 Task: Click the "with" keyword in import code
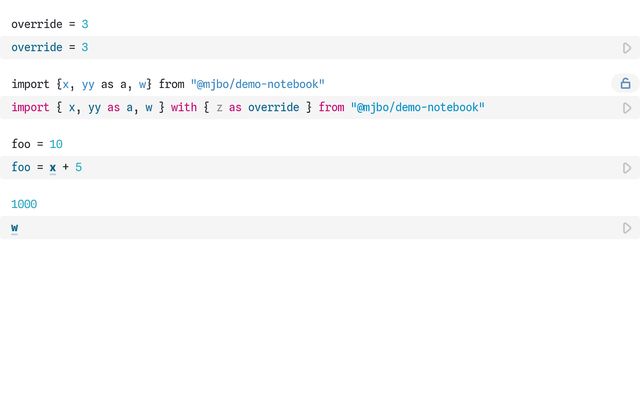pos(184,108)
